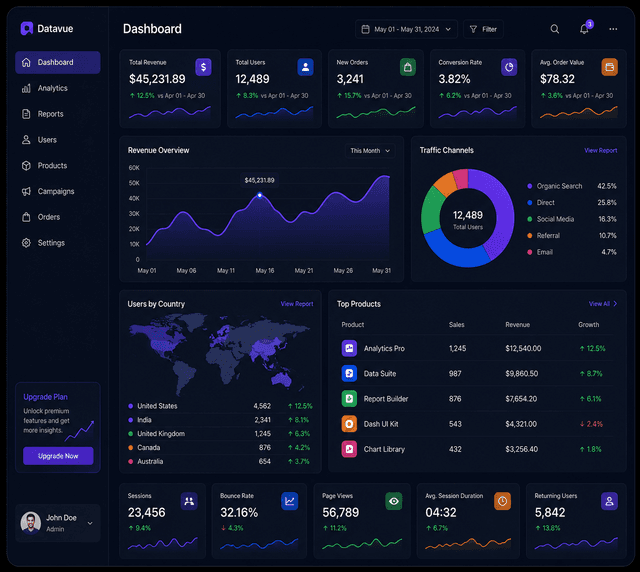Image resolution: width=640 pixels, height=572 pixels.
Task: Click the Avg. Session Duration clock icon
Action: [502, 501]
